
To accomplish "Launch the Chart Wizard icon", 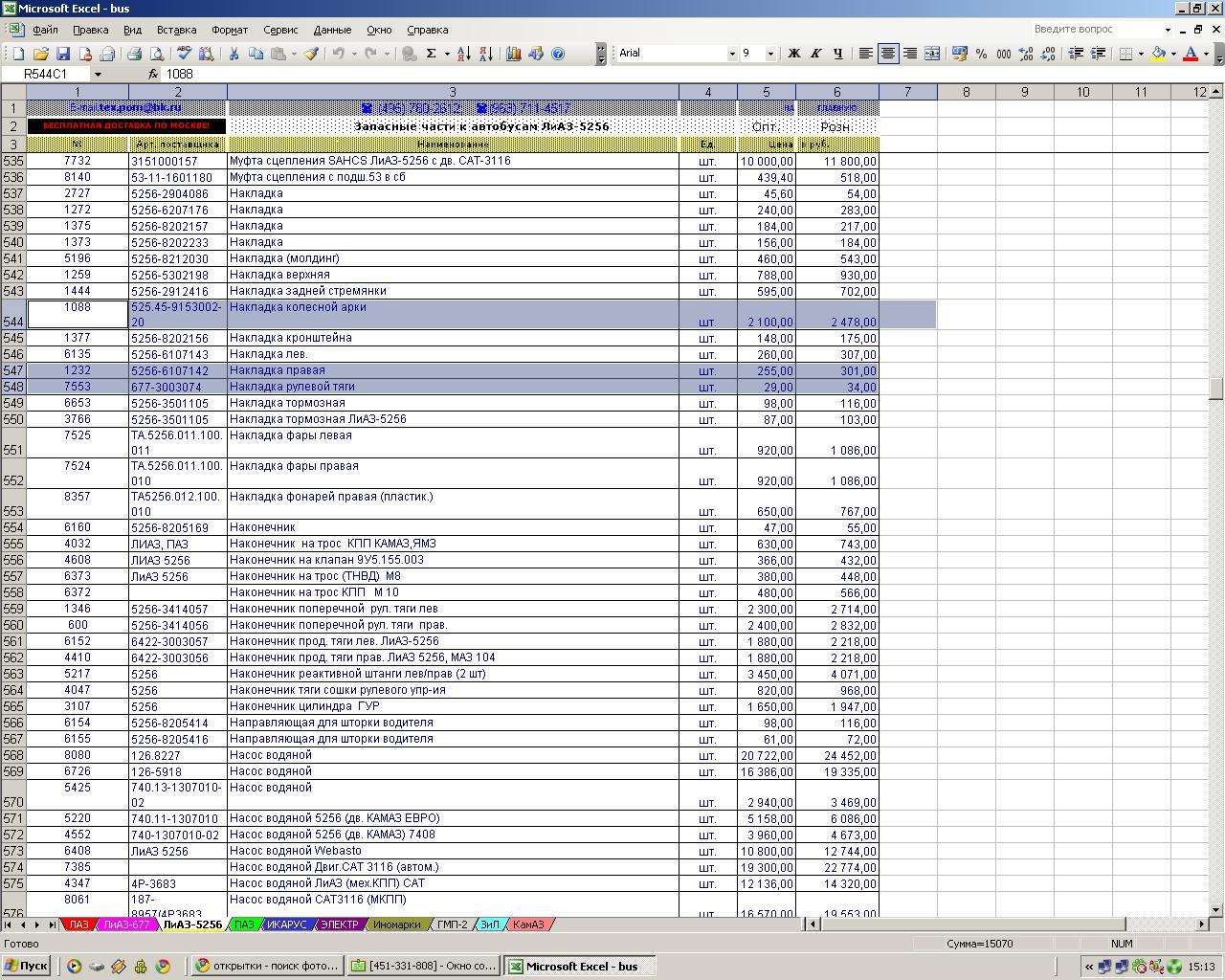I will tap(513, 54).
